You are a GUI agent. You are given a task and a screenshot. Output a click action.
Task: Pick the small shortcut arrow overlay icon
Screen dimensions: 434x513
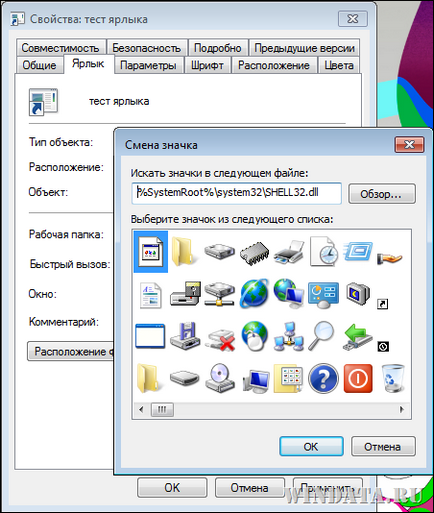pyautogui.click(x=382, y=304)
